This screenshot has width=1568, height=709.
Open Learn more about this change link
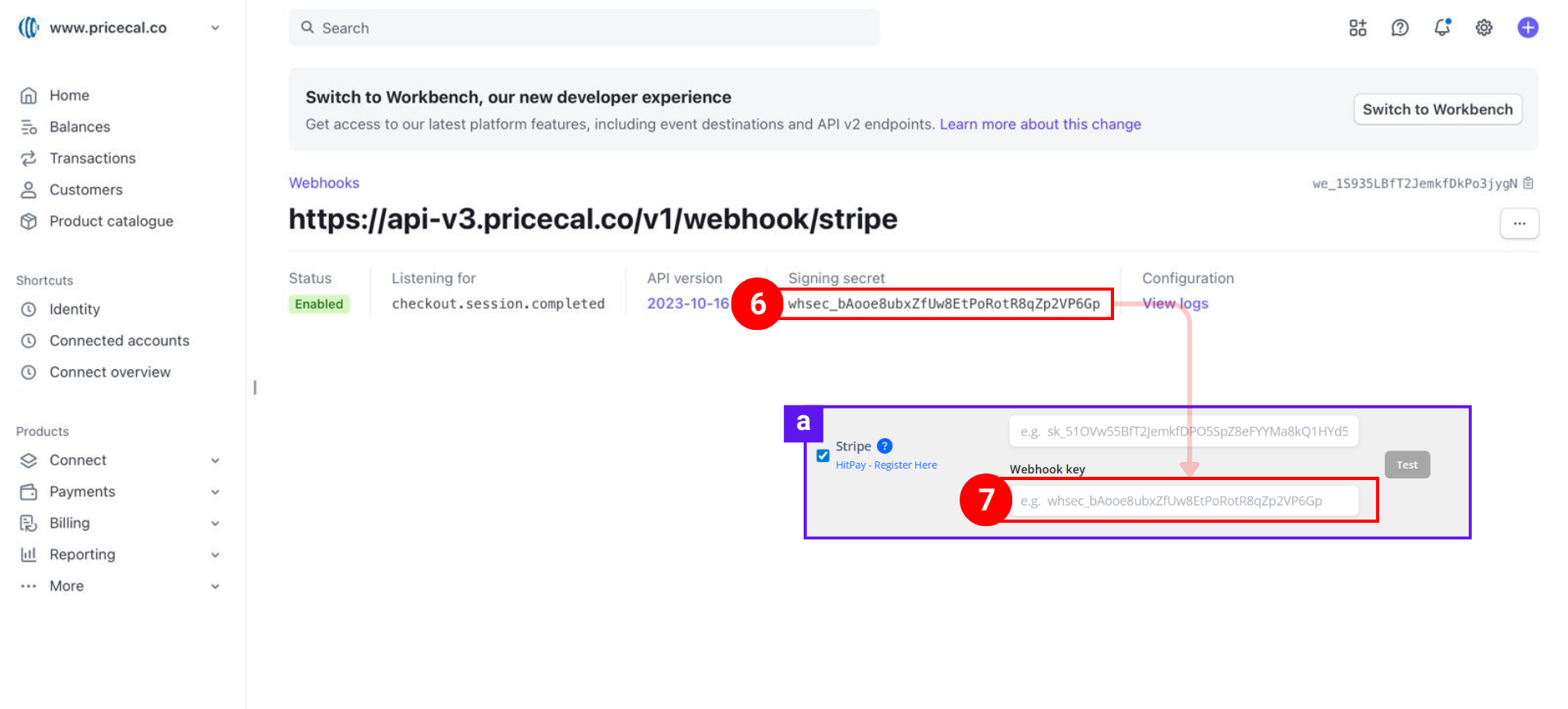coord(1040,124)
